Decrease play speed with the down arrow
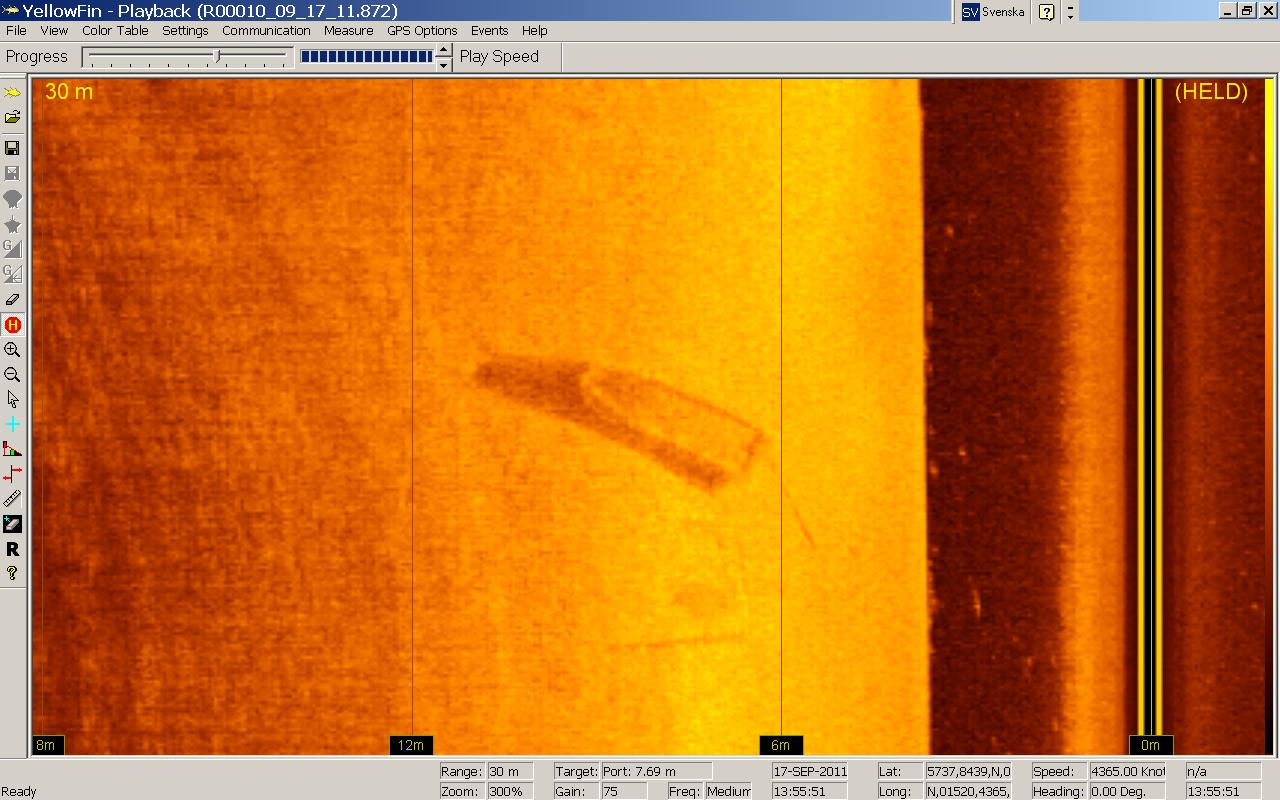The image size is (1280, 800). 444,65
